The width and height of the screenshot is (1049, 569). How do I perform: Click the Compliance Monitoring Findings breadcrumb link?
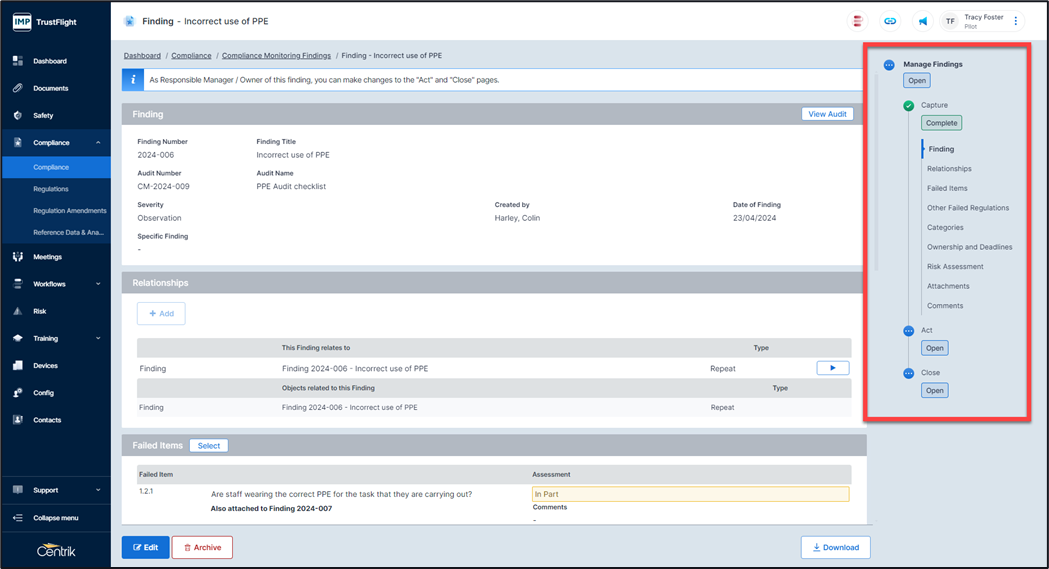tap(276, 56)
